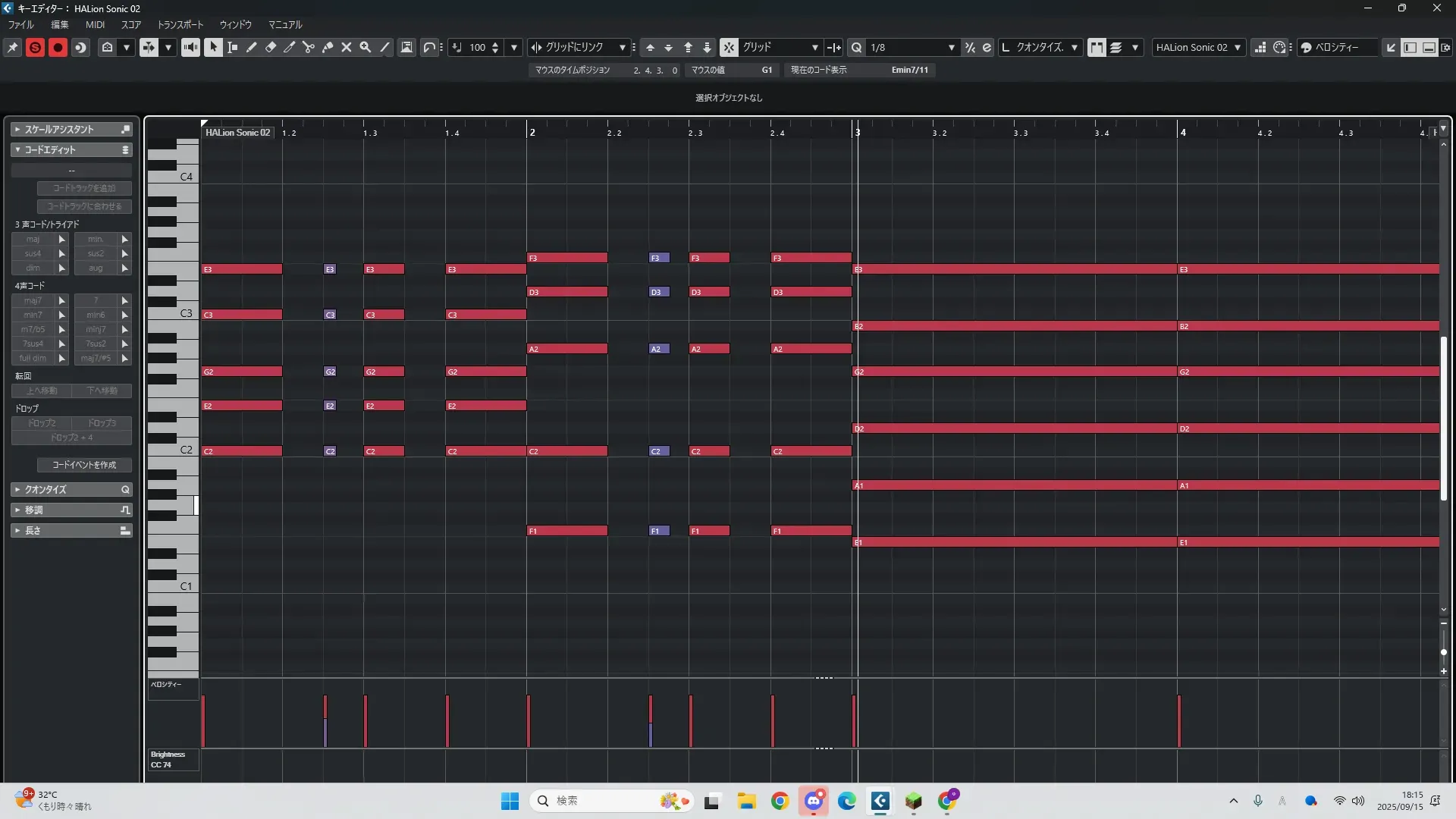Open the トランスポート menu
This screenshot has height=819, width=1456.
click(x=180, y=24)
